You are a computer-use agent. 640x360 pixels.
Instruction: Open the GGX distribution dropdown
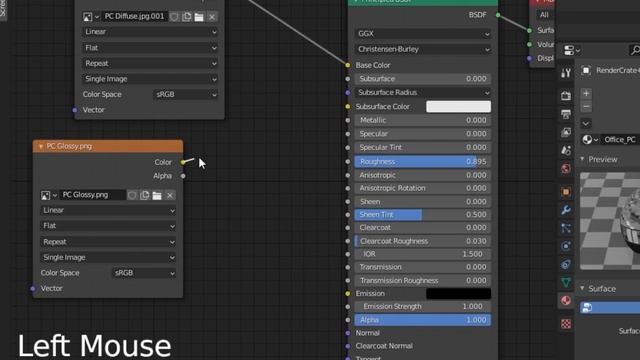coord(423,33)
